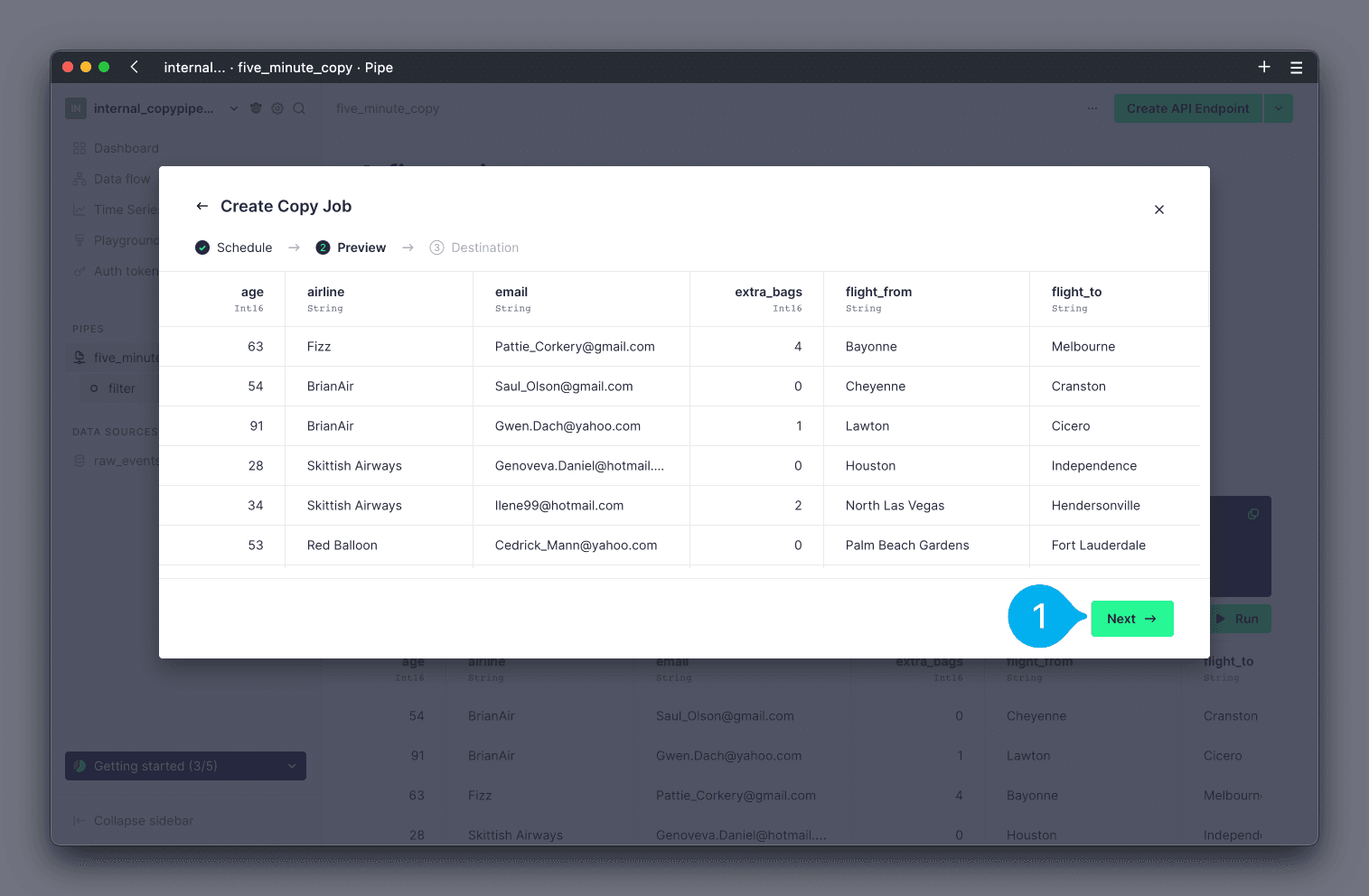Expand the Getting started (3/5) panel
The width and height of the screenshot is (1369, 896).
[x=185, y=766]
